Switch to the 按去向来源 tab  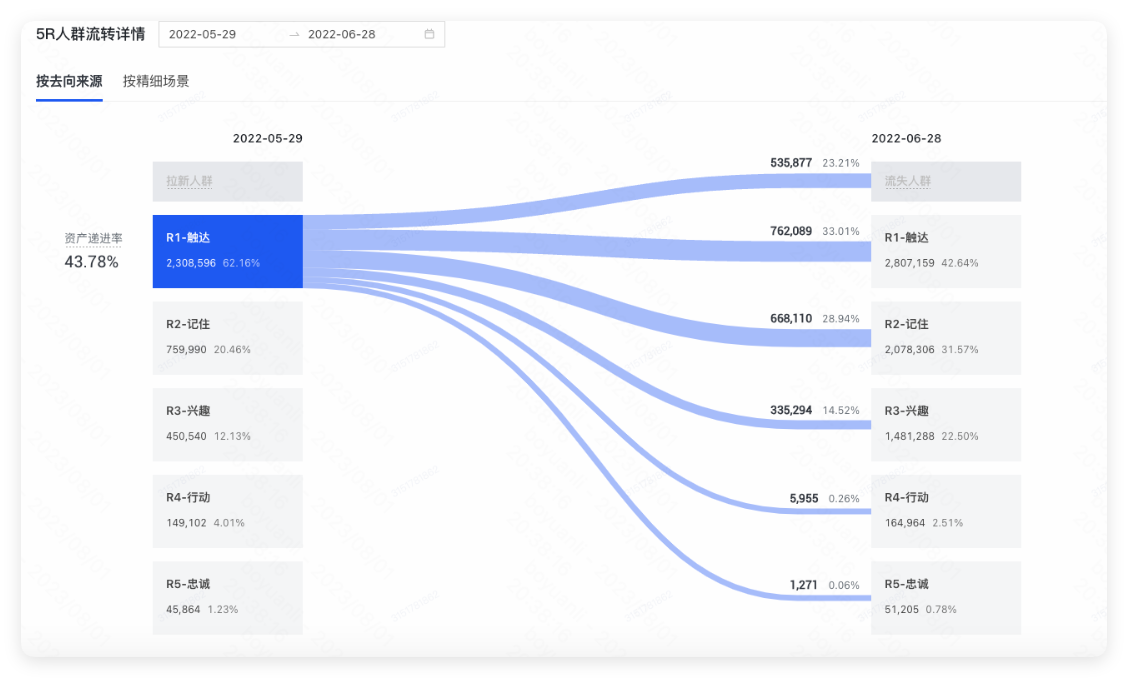[x=69, y=81]
